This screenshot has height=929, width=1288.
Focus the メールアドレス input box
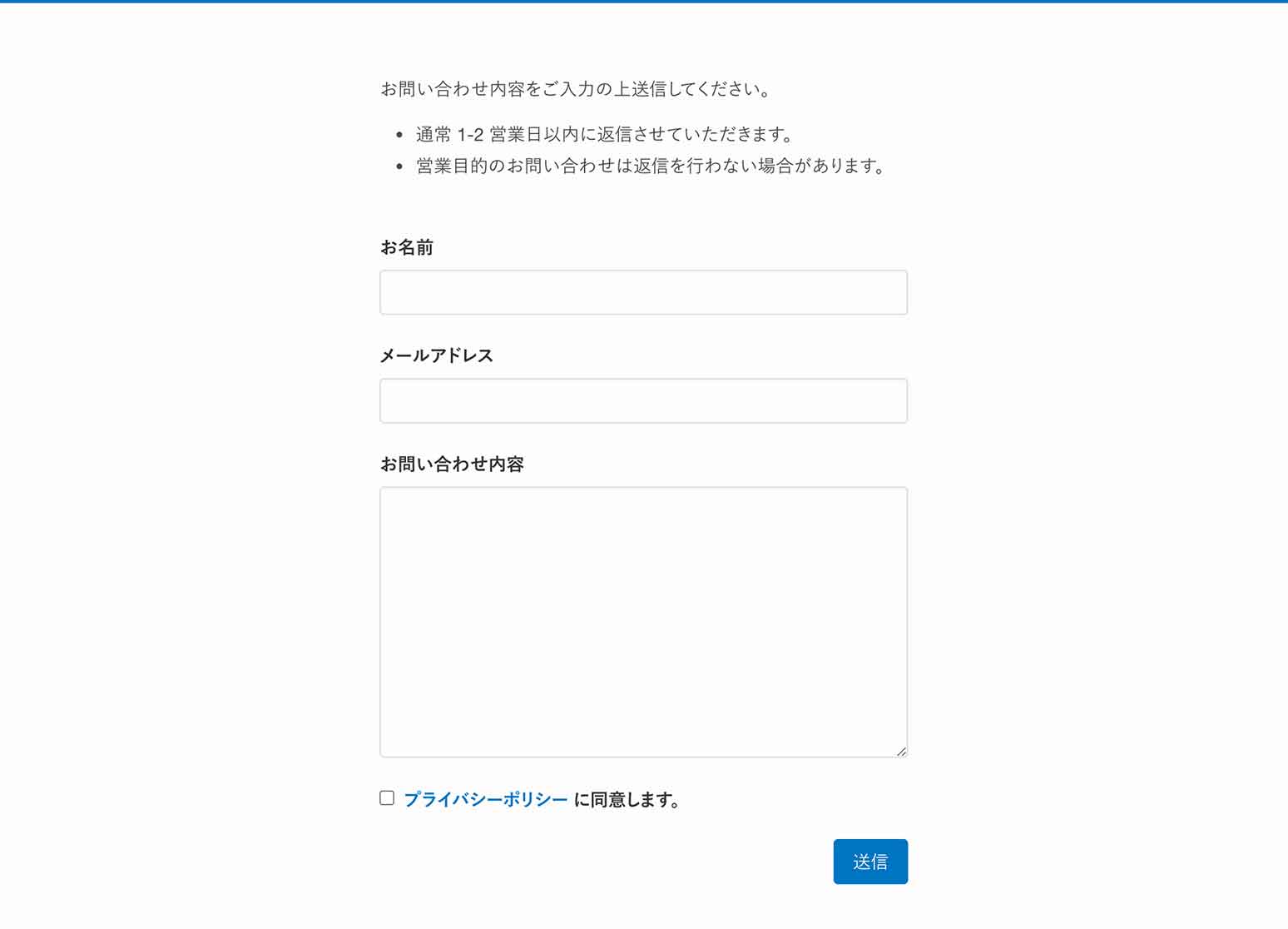643,400
